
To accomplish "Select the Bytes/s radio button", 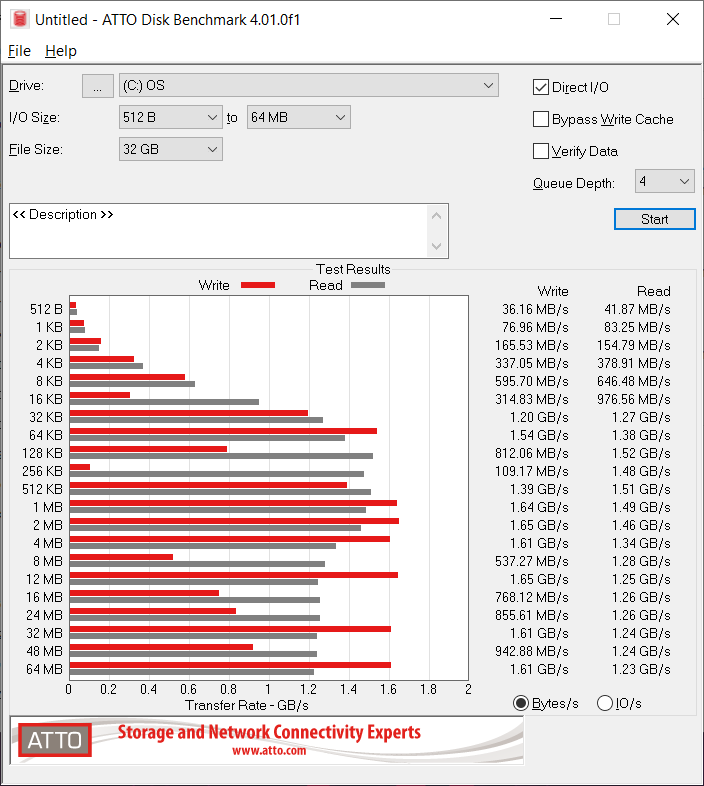I will [x=521, y=703].
